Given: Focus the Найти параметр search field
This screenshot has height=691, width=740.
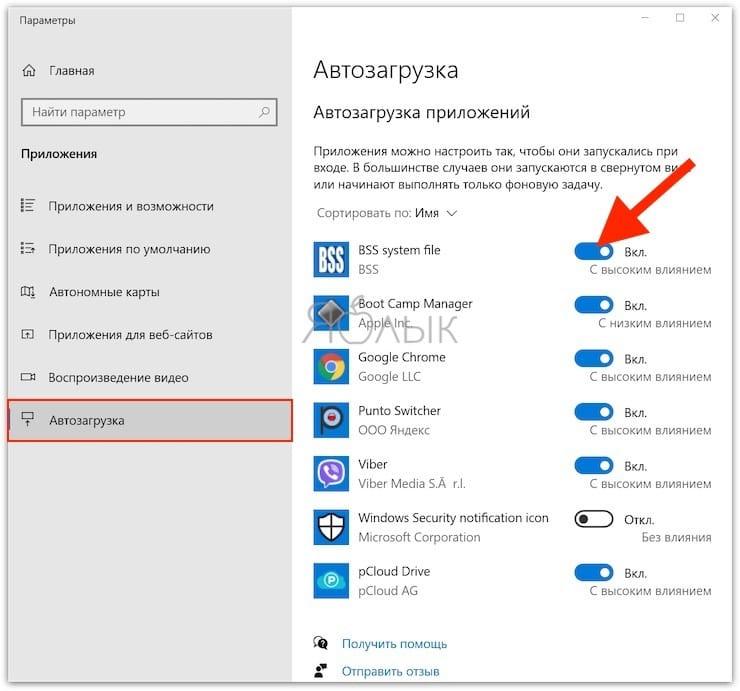Looking at the screenshot, I should (x=149, y=112).
